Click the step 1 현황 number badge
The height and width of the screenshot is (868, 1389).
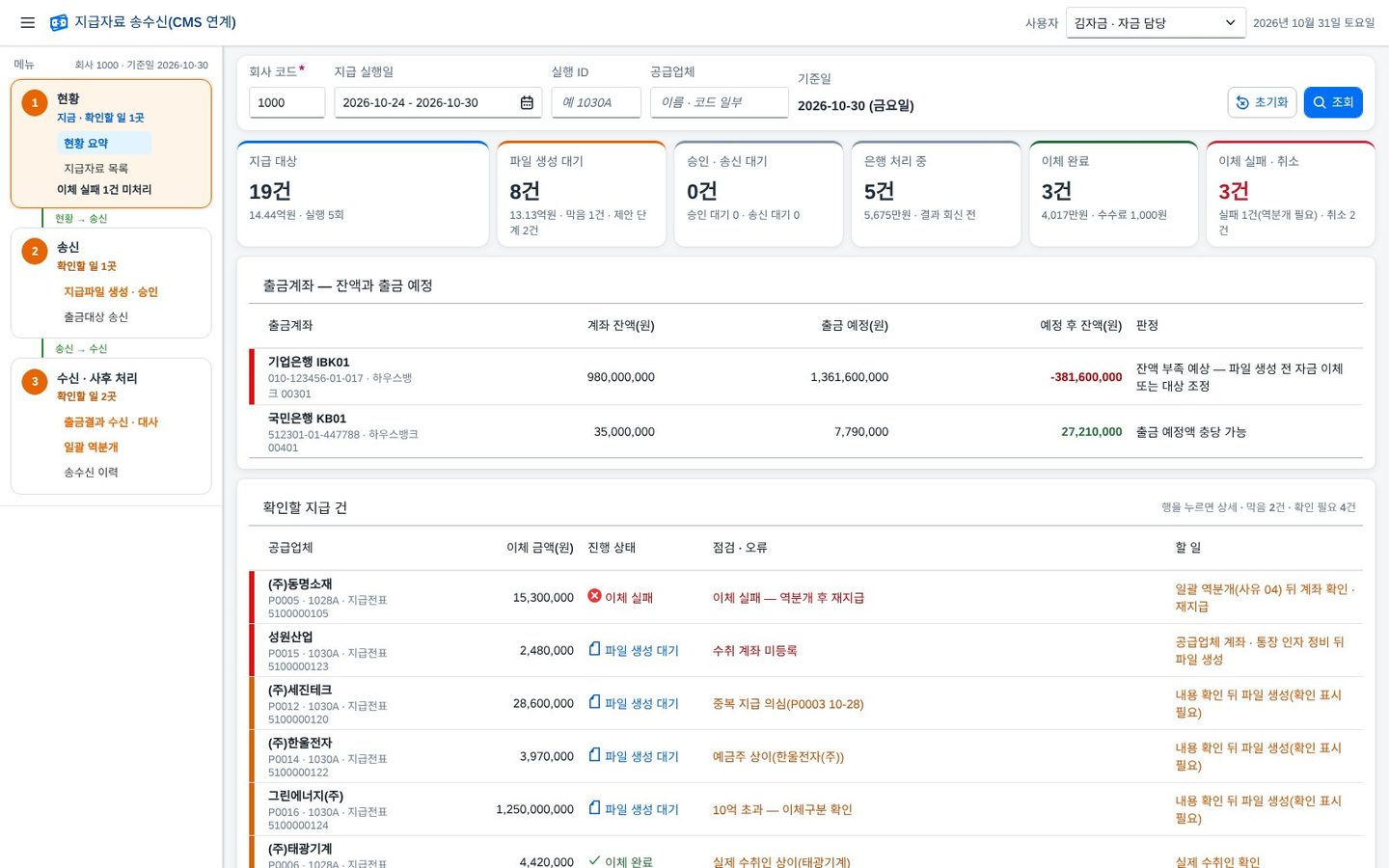click(x=35, y=103)
